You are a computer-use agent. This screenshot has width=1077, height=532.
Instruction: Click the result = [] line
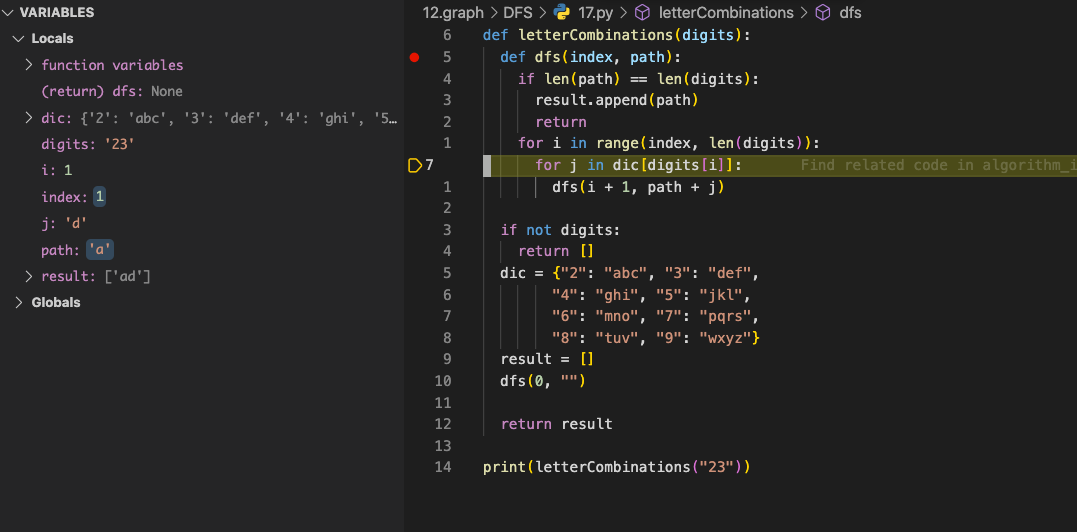[x=547, y=359]
